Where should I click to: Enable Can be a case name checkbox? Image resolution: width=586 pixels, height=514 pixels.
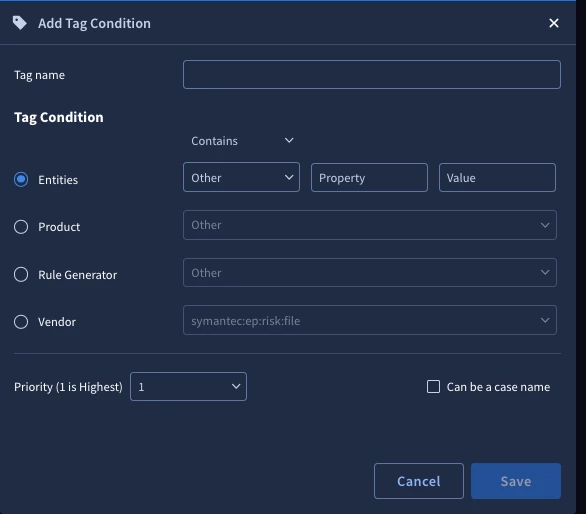click(433, 387)
